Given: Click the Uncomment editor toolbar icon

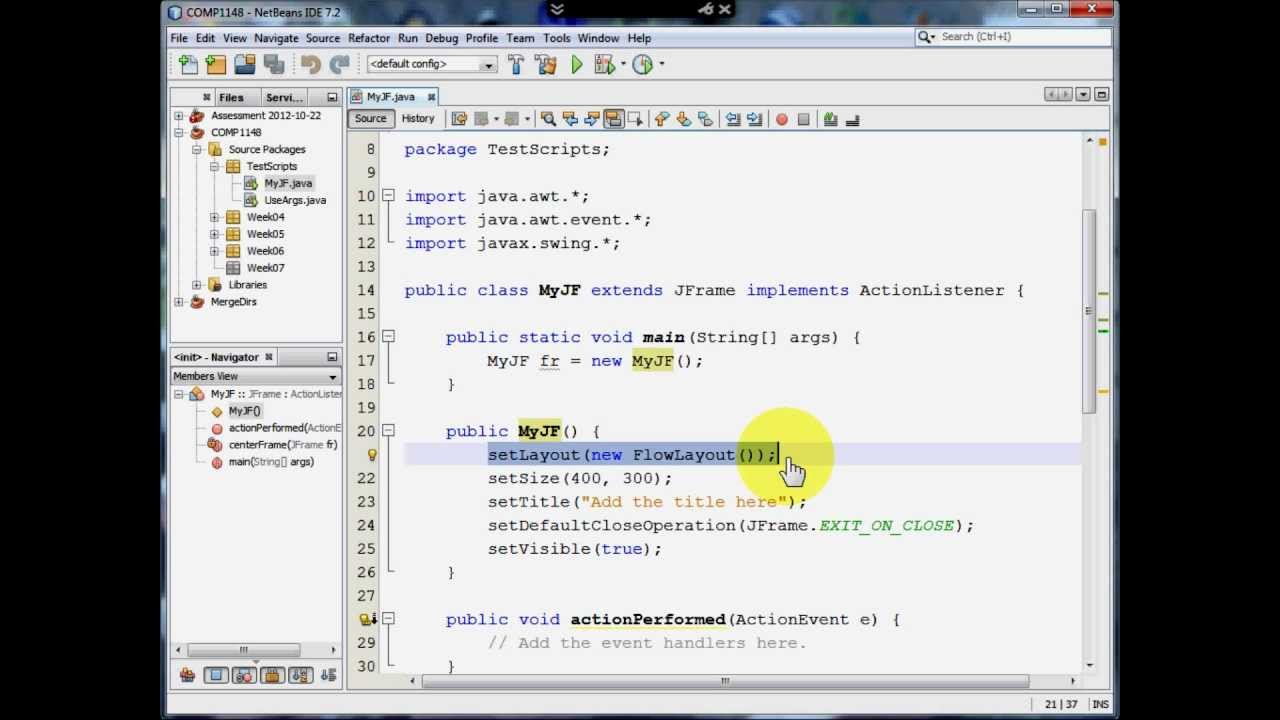Looking at the screenshot, I should coord(852,119).
